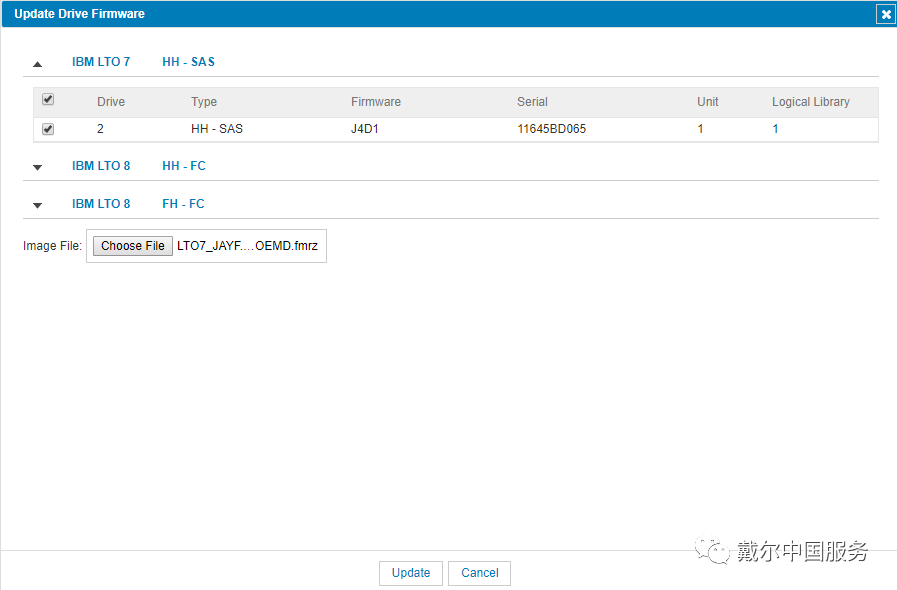Uncheck the checkbox for drive 2
Viewport: 897px width, 590px height.
[x=48, y=129]
